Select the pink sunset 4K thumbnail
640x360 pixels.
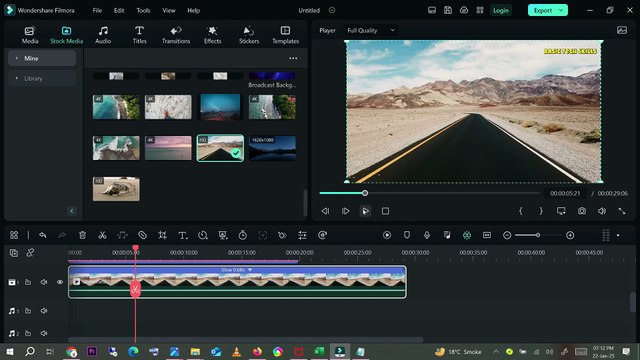[x=168, y=148]
